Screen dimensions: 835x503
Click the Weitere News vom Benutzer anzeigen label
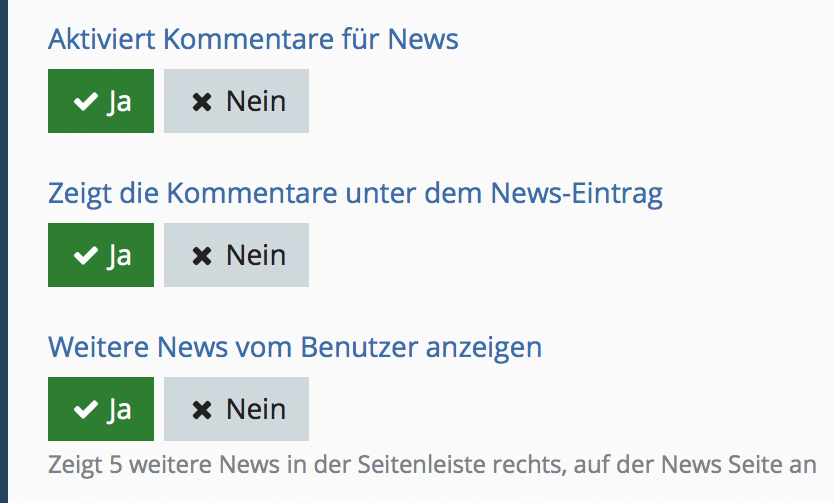click(x=295, y=347)
